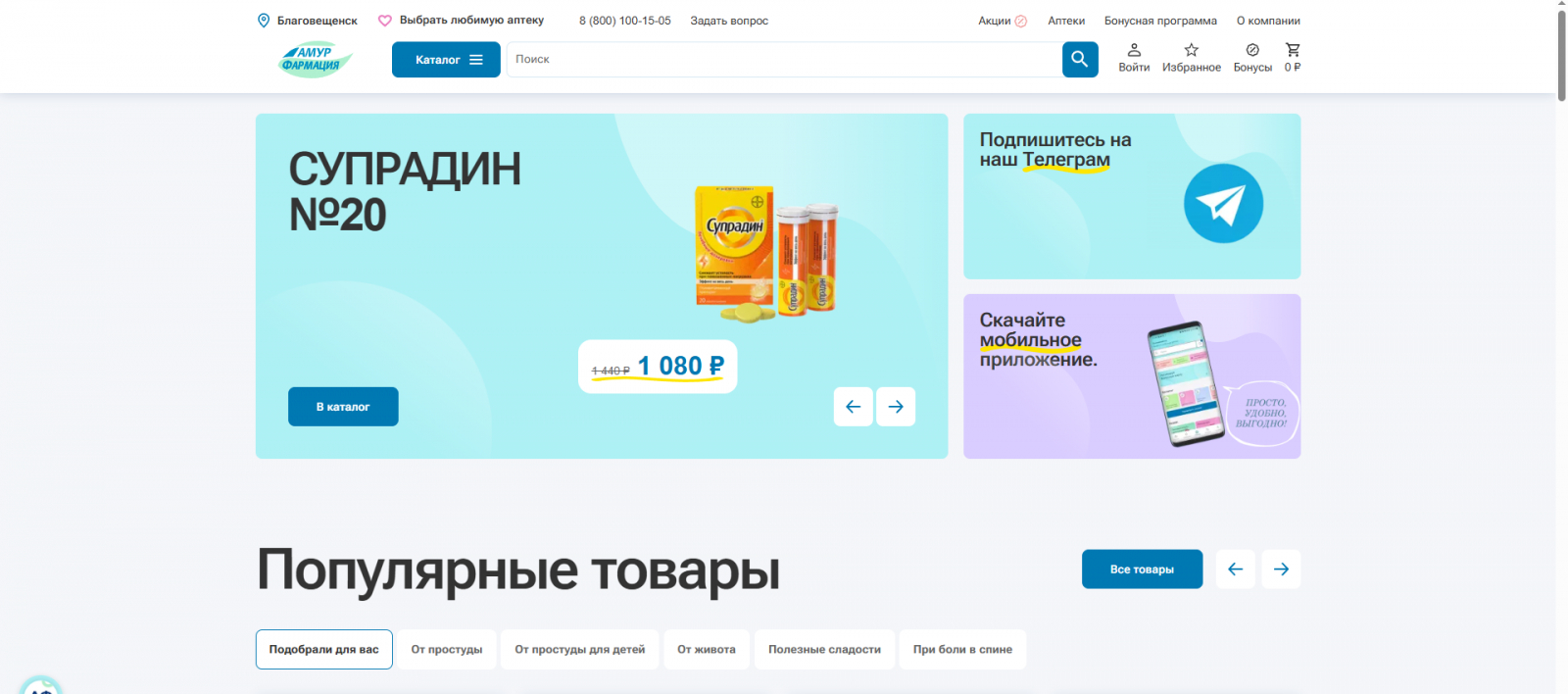Select При боли в спине tab
The width and height of the screenshot is (1568, 694).
pyautogui.click(x=962, y=650)
